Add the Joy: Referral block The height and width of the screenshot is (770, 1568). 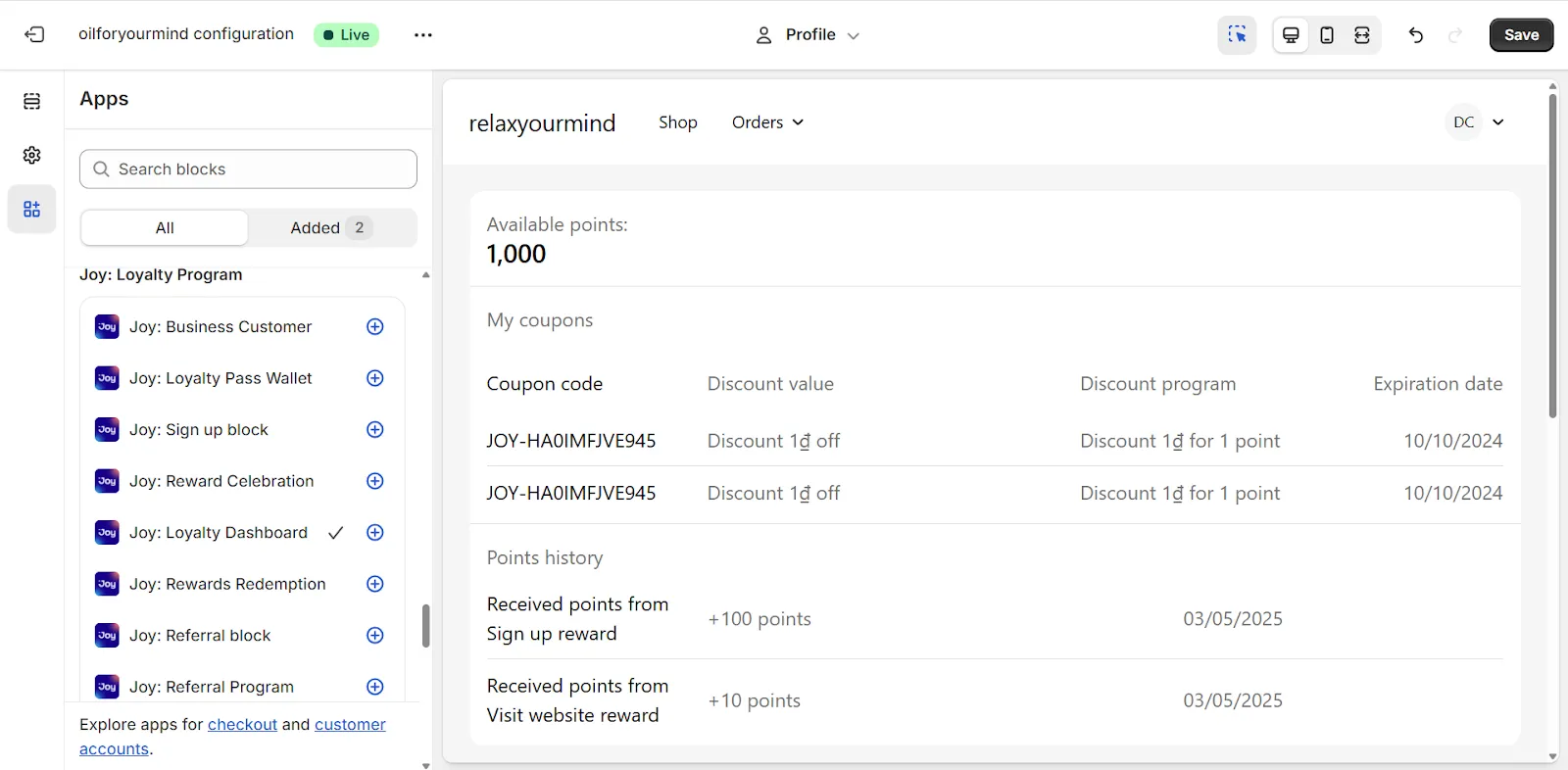coord(375,635)
